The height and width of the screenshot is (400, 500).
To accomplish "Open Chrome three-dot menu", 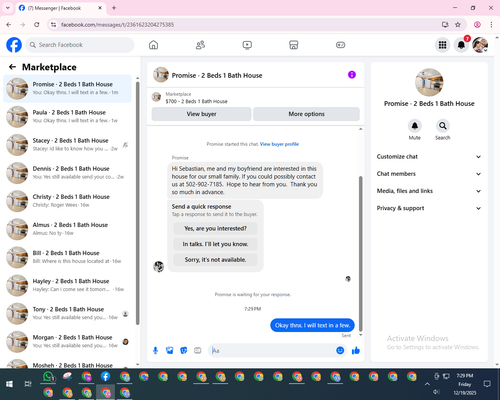I will 491,24.
